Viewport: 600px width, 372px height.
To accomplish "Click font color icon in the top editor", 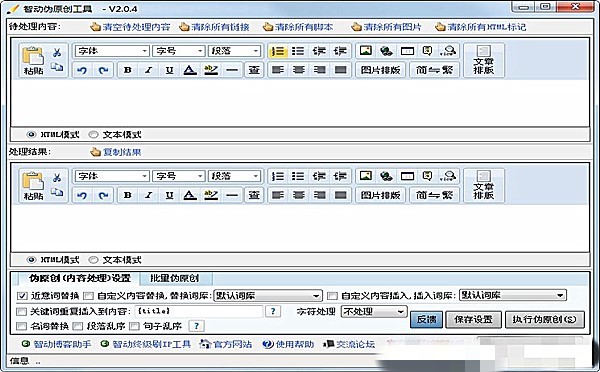I will pyautogui.click(x=190, y=70).
